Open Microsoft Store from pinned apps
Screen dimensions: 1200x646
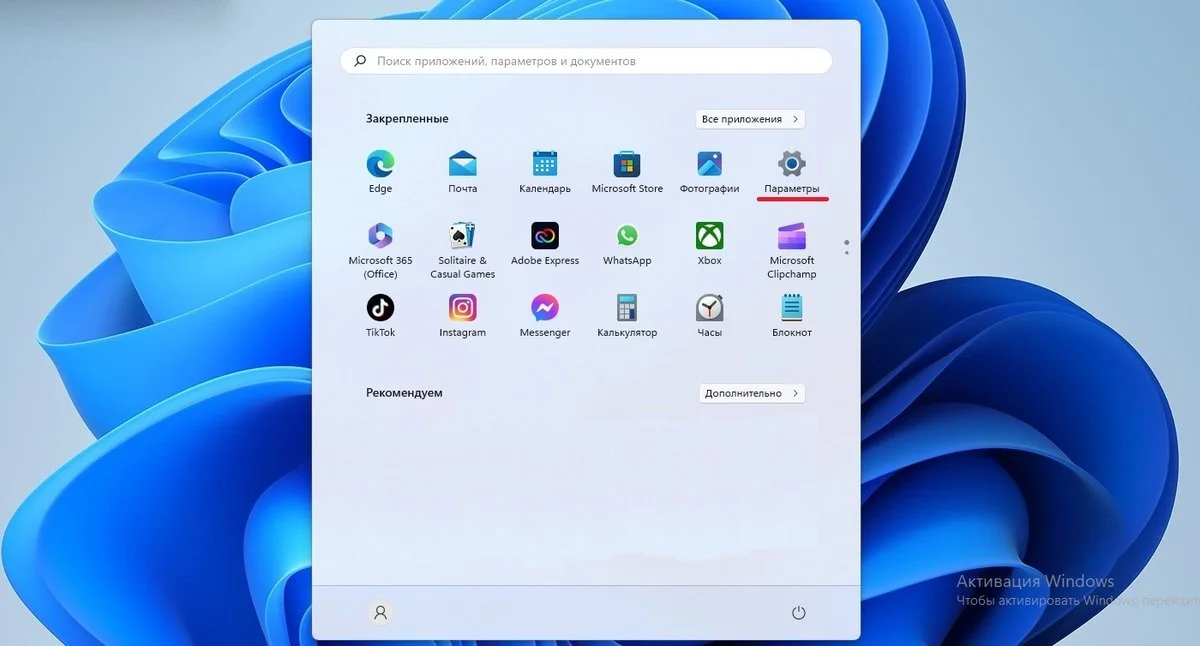click(627, 171)
